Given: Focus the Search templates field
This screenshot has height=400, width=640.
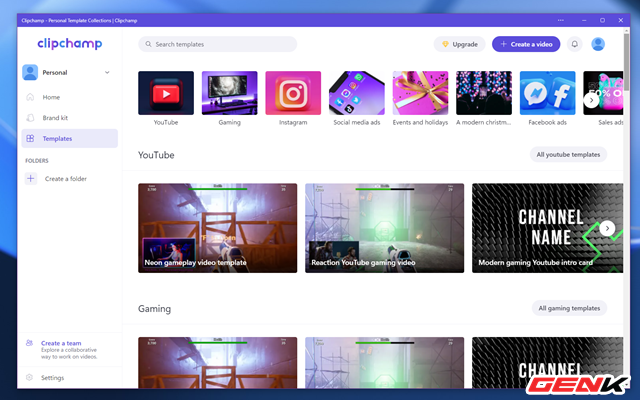Looking at the screenshot, I should tap(218, 44).
